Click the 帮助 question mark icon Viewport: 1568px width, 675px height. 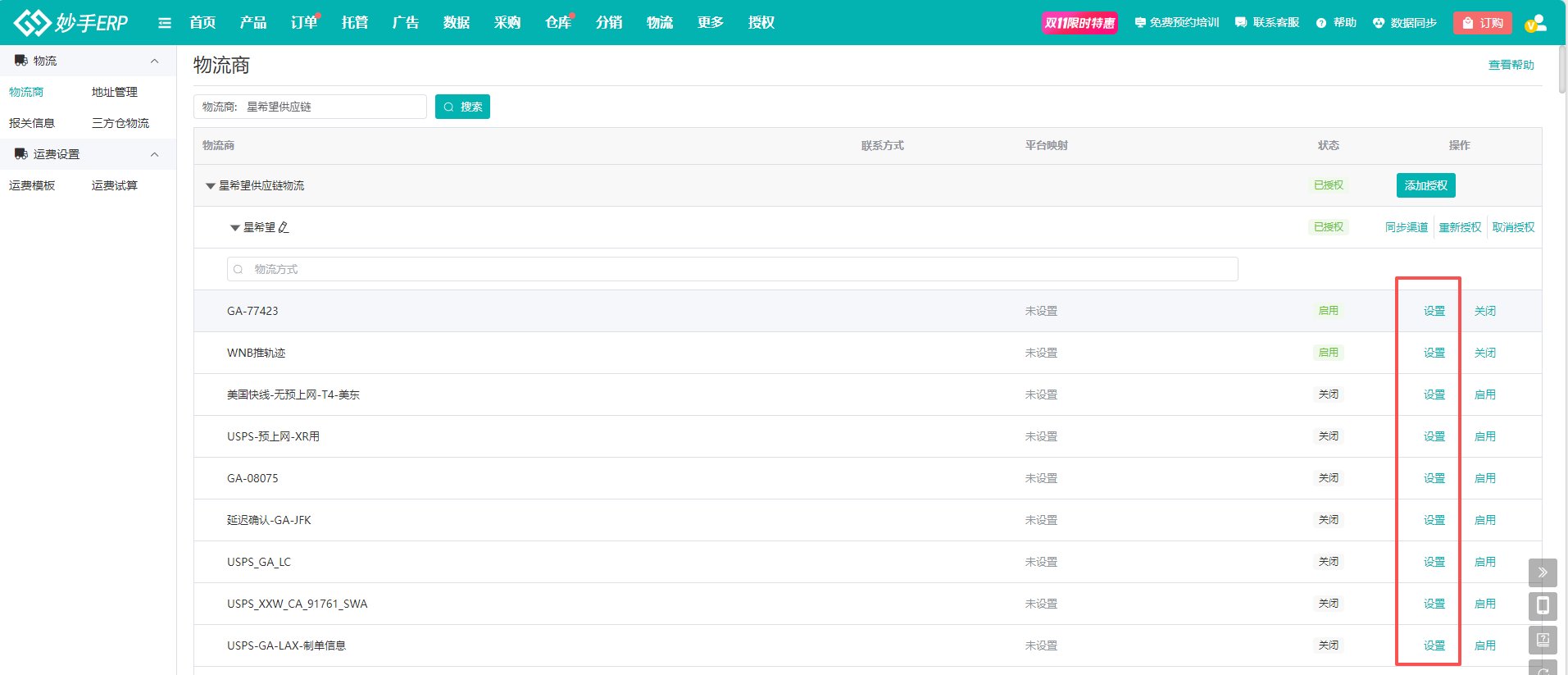[x=1321, y=23]
